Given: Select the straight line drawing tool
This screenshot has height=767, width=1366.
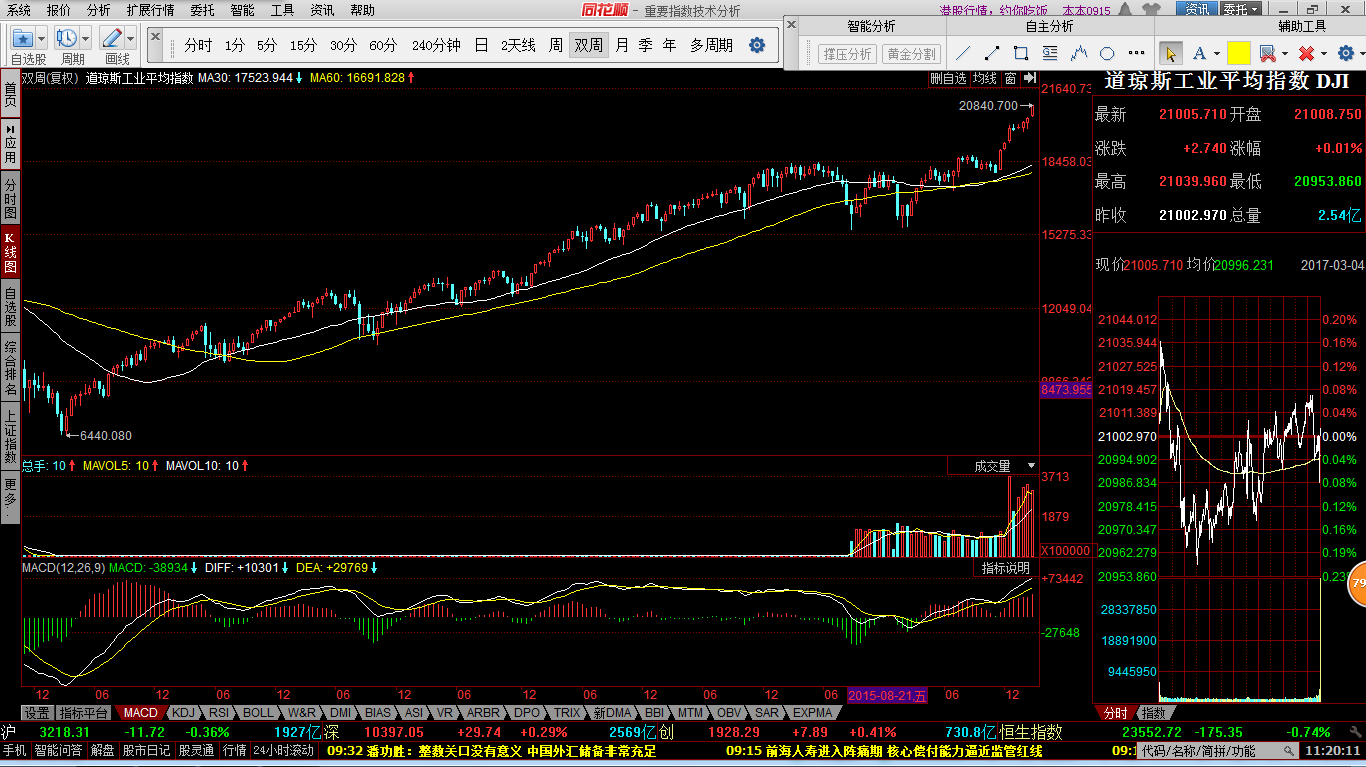Looking at the screenshot, I should [x=963, y=53].
